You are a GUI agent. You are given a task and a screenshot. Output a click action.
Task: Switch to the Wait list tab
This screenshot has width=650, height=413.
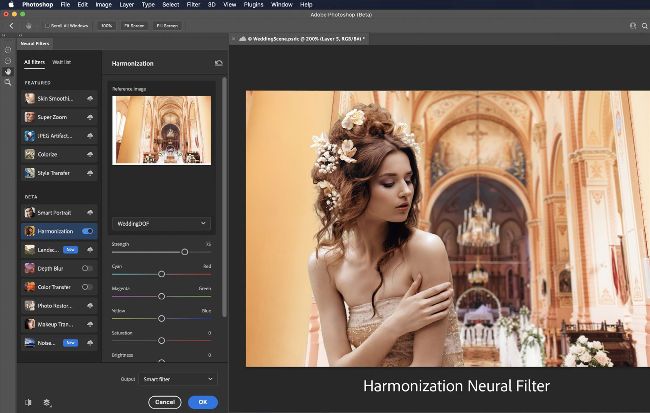click(61, 62)
